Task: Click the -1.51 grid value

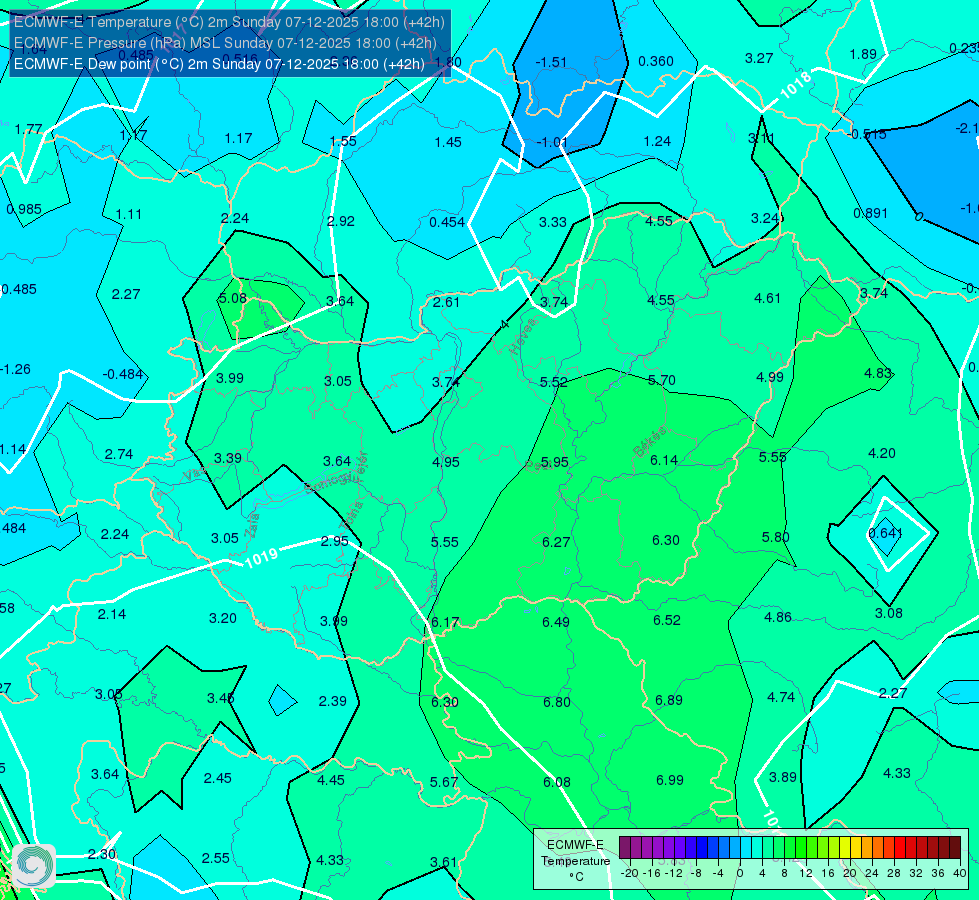Action: point(551,62)
